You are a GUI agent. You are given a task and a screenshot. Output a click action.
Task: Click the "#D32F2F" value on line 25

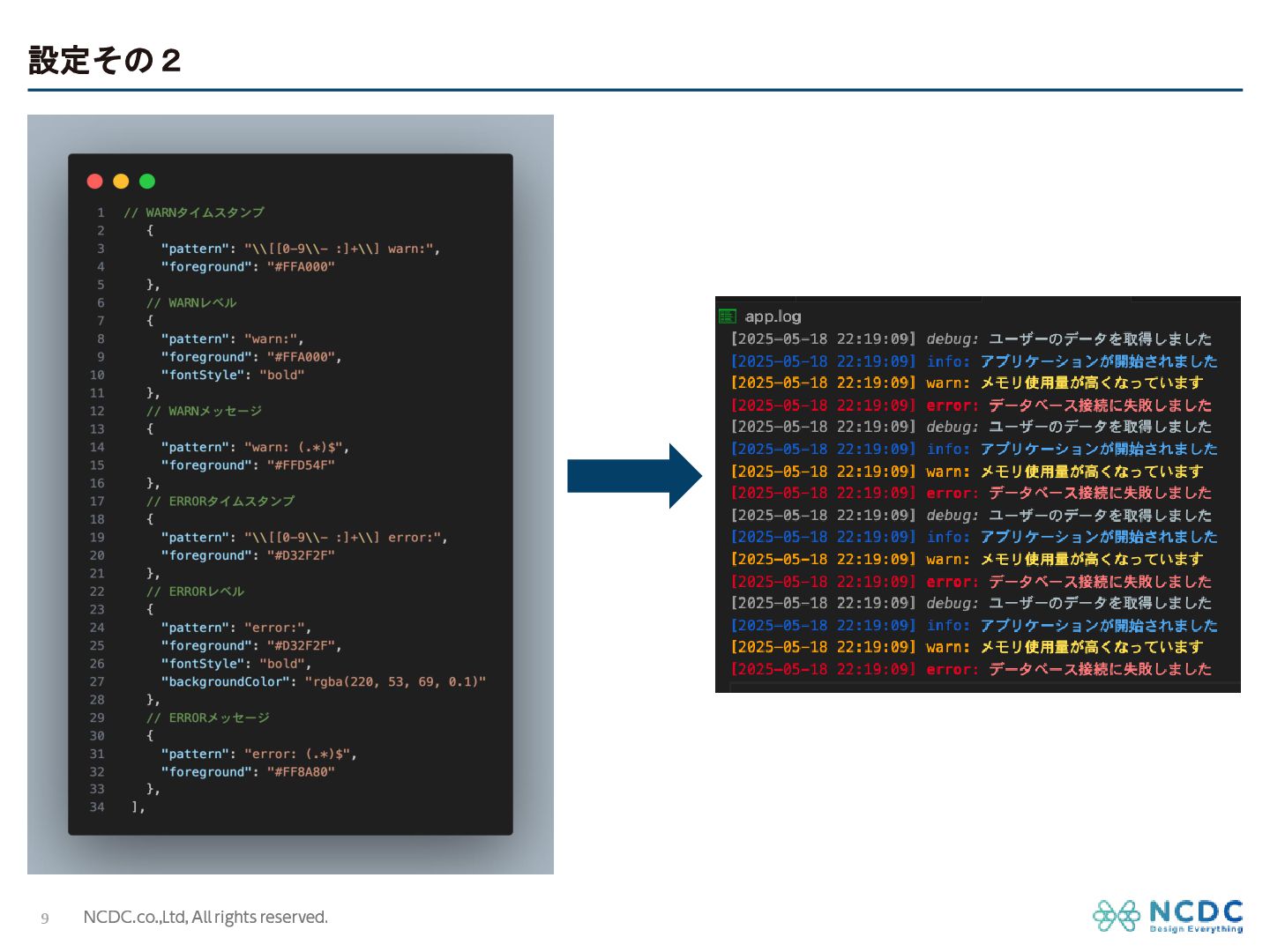click(x=301, y=646)
